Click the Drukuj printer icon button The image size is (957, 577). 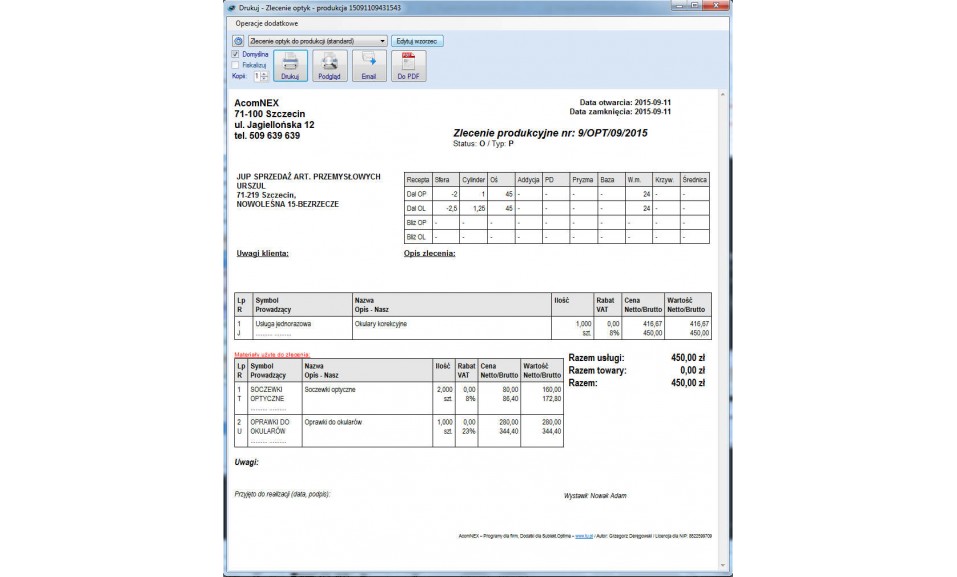[x=290, y=65]
